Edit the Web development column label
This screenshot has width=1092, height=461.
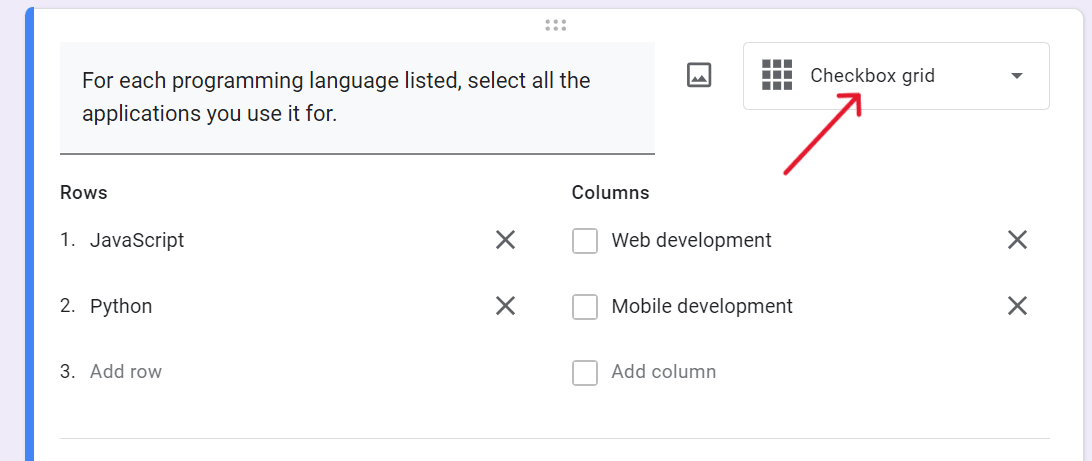pyautogui.click(x=691, y=240)
